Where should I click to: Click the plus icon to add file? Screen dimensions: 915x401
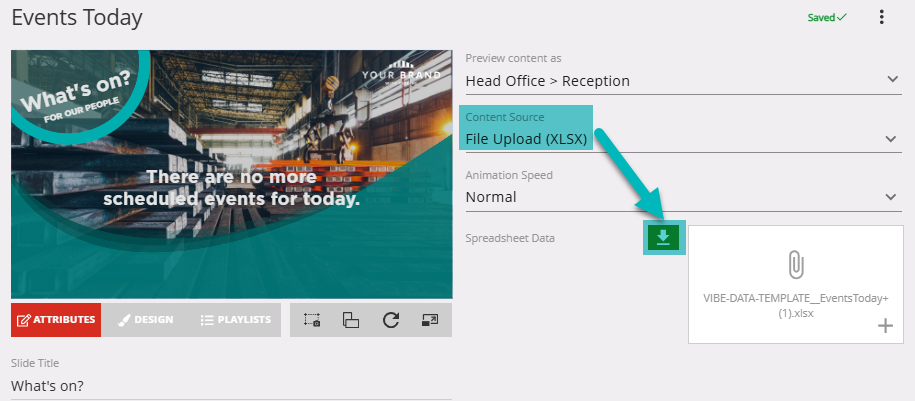pyautogui.click(x=884, y=326)
